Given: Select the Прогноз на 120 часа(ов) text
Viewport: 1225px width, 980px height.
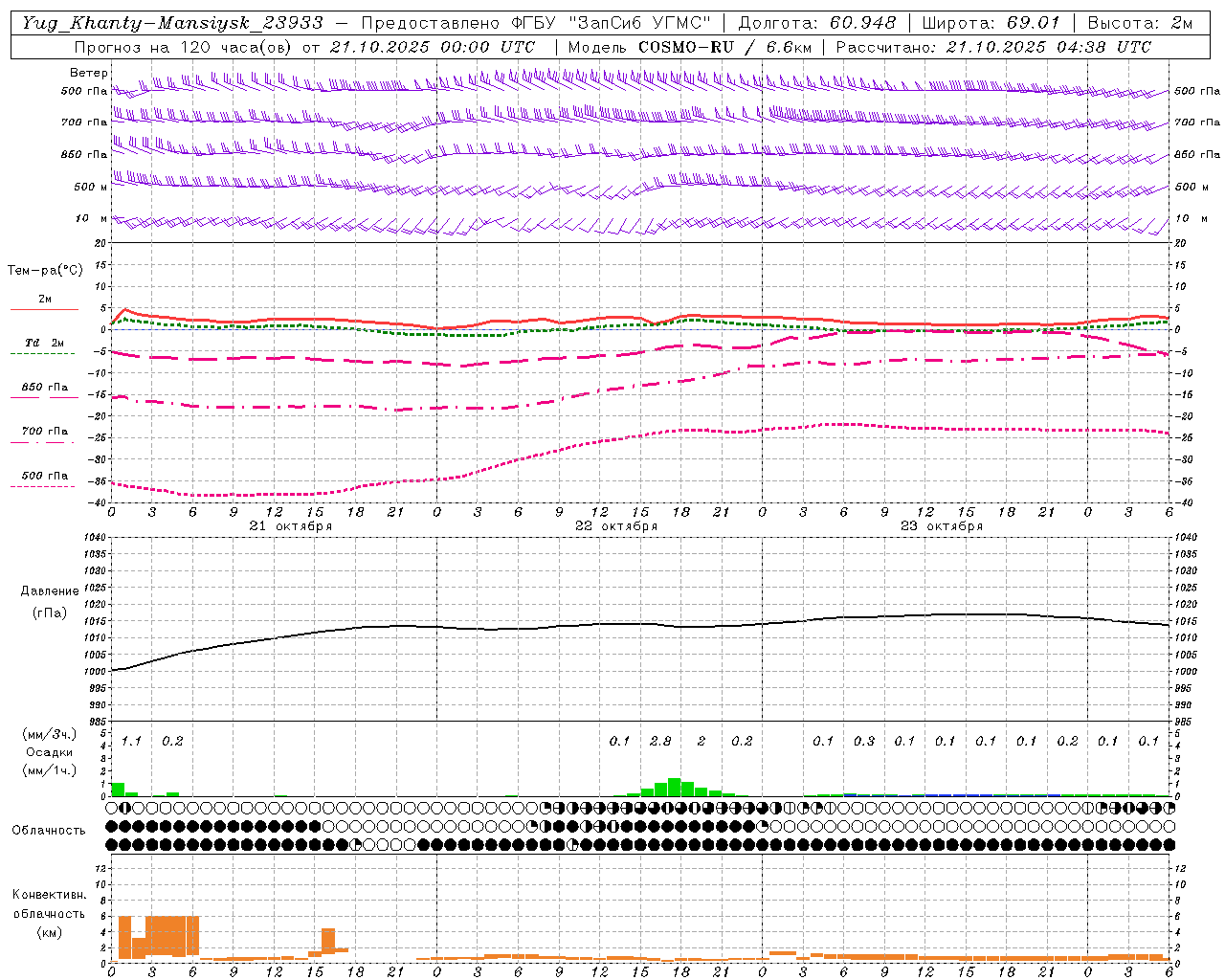Looking at the screenshot, I should pyautogui.click(x=184, y=47).
